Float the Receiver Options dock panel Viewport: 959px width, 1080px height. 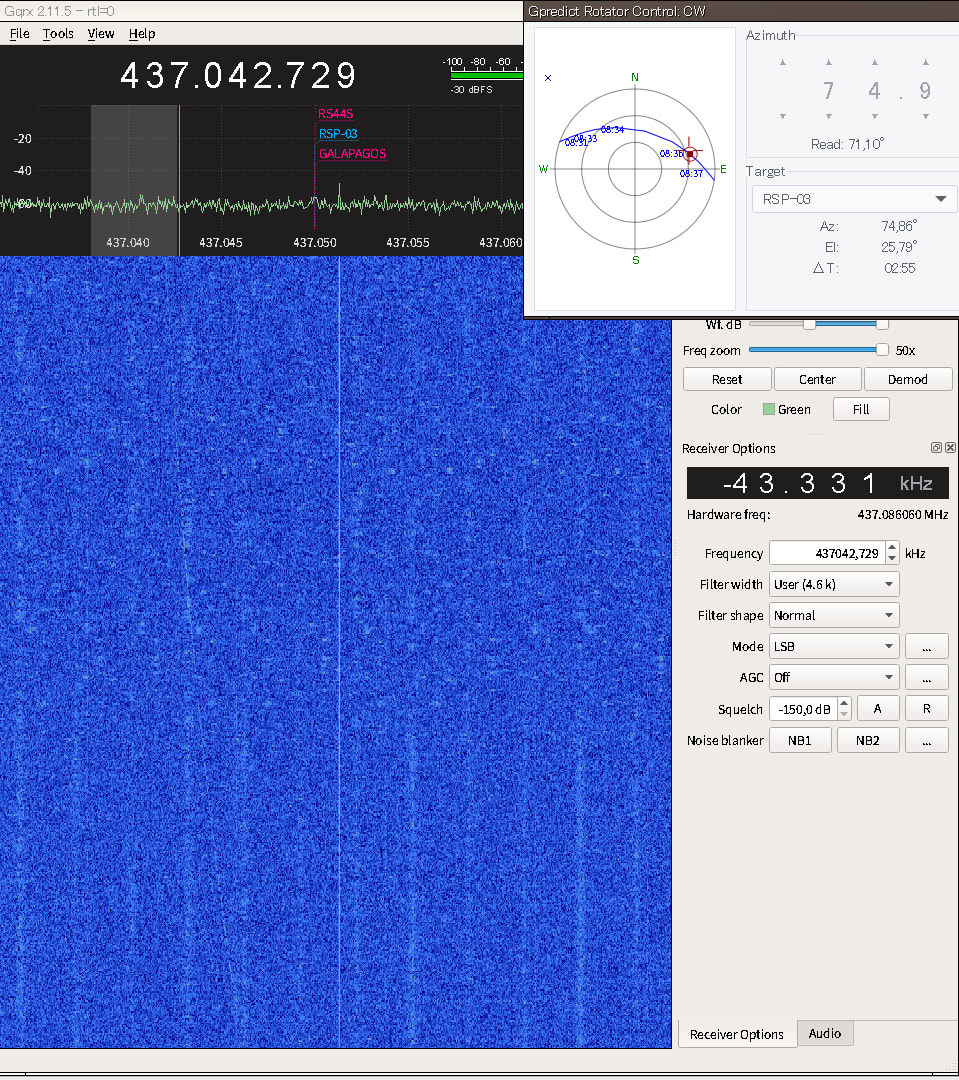coord(936,448)
